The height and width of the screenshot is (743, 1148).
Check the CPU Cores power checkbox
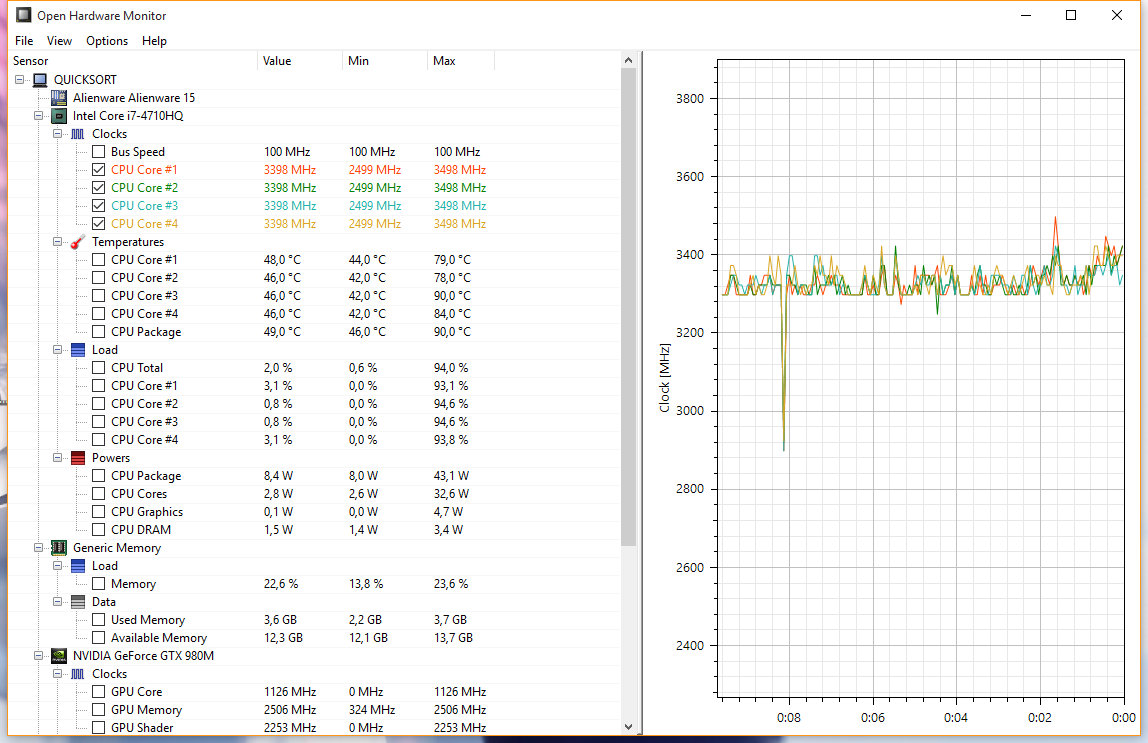click(x=99, y=494)
